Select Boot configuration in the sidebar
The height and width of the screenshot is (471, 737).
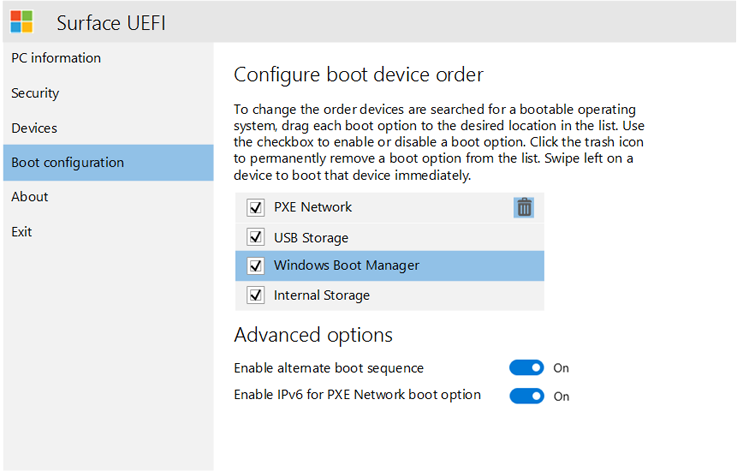coord(68,162)
